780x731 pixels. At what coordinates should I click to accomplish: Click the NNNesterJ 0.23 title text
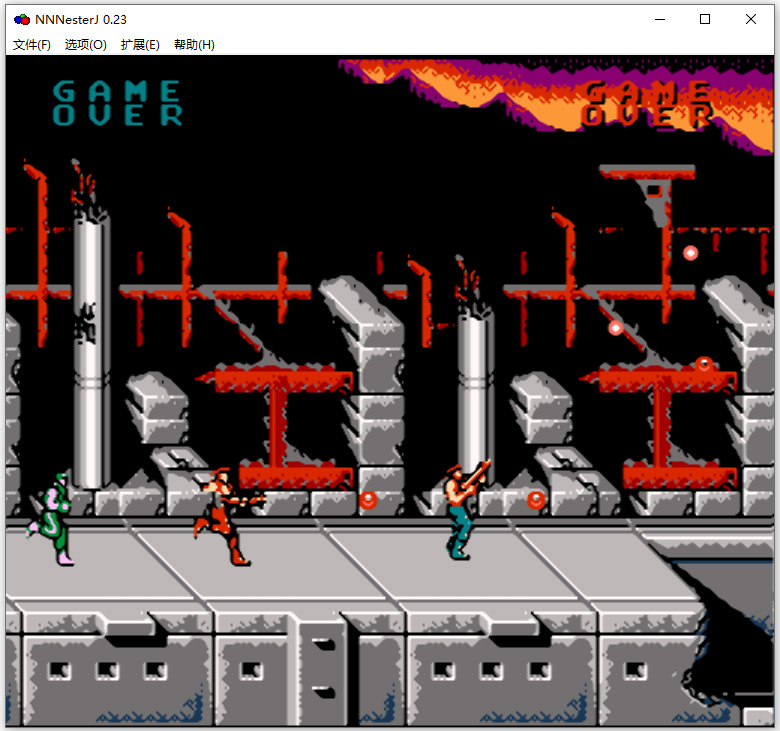point(81,19)
